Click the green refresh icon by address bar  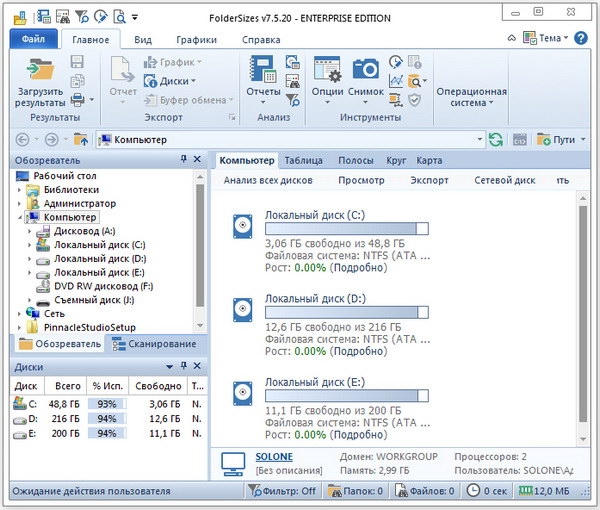coord(495,140)
